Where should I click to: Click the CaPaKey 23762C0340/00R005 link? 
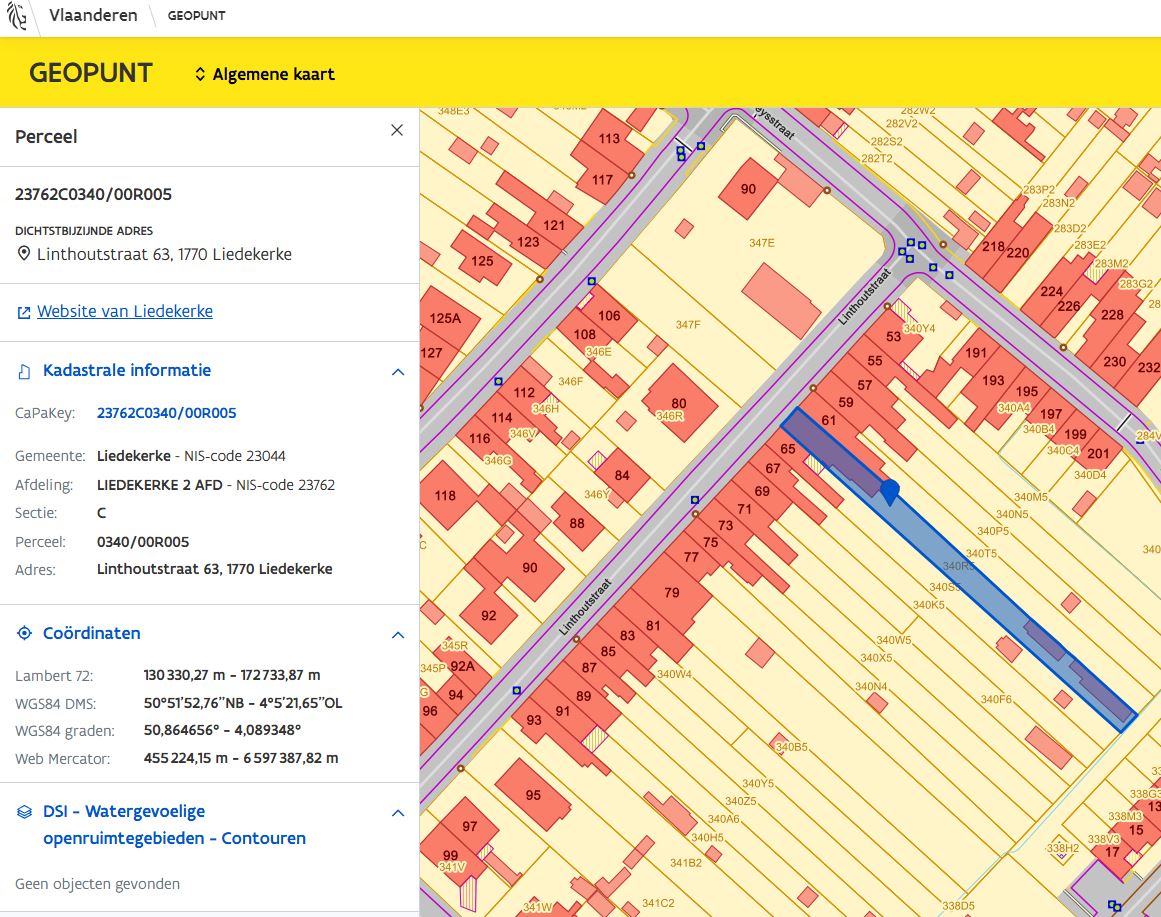(166, 413)
